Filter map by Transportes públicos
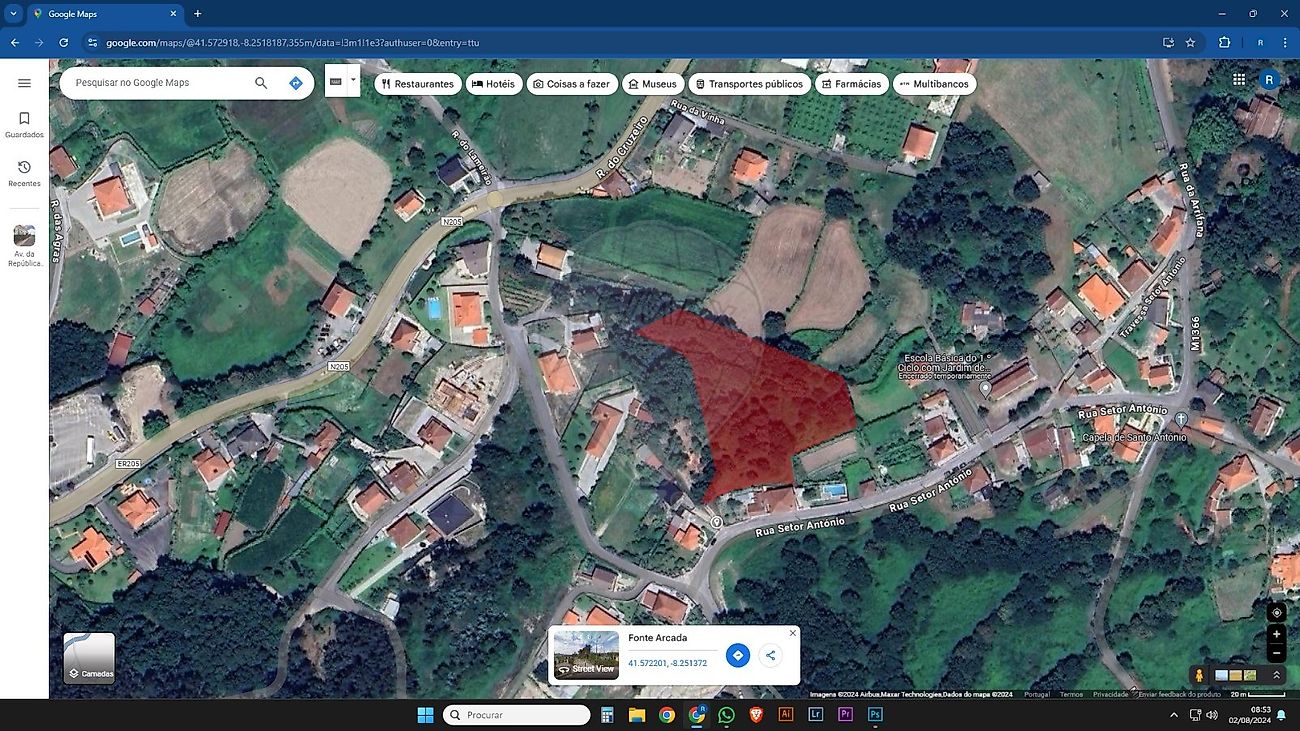The width and height of the screenshot is (1300, 731). coord(749,84)
